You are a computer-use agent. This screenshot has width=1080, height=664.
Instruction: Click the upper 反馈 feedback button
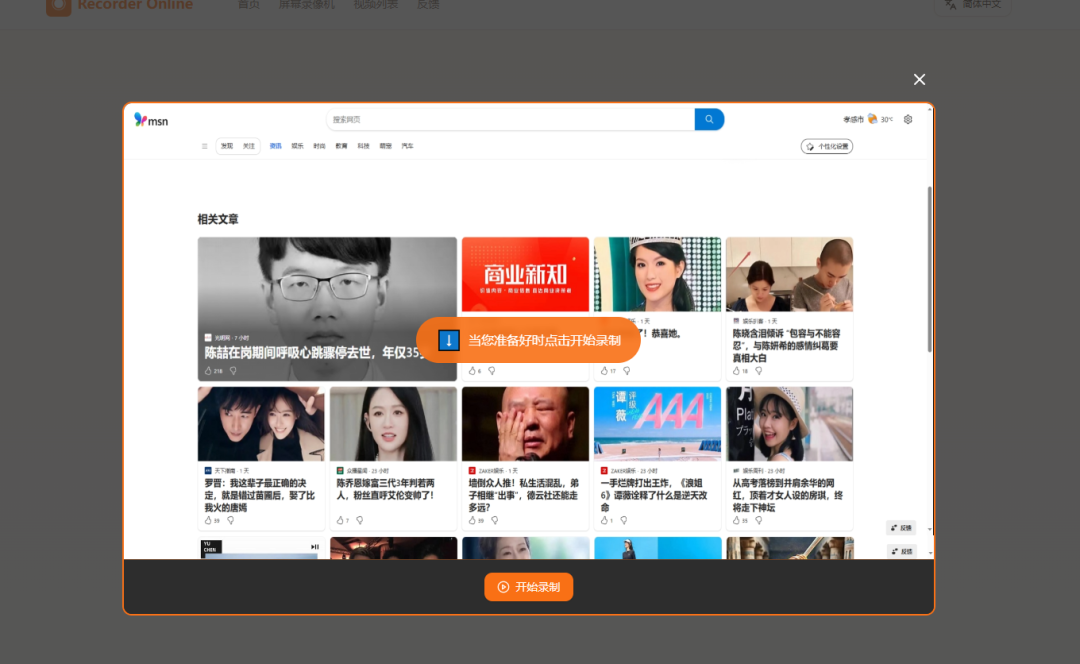901,528
